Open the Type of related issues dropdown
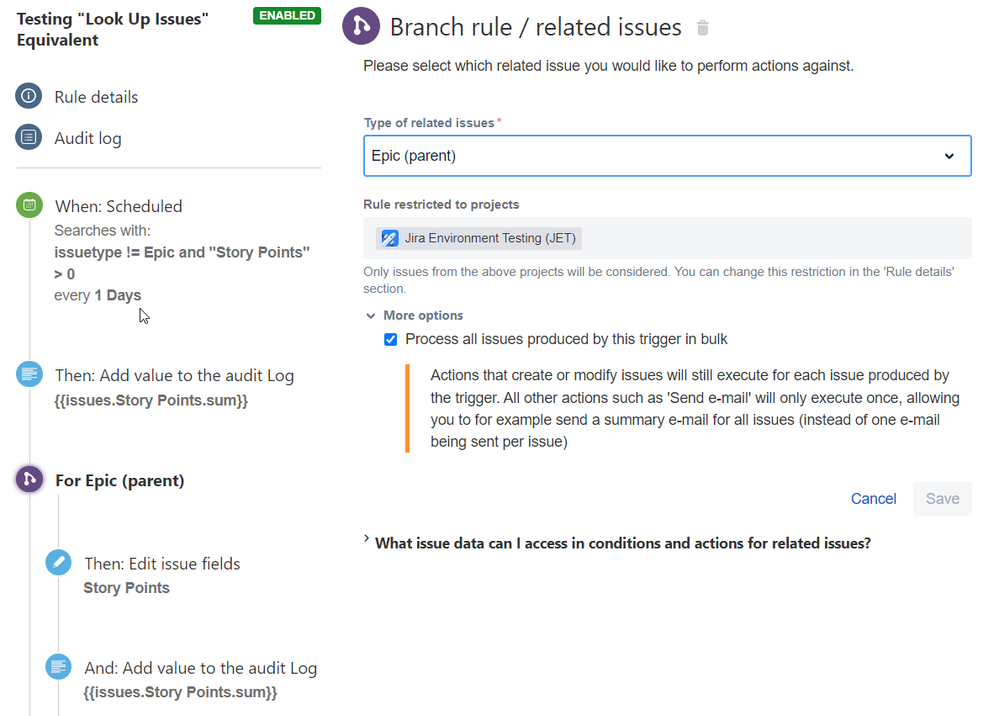The height and width of the screenshot is (716, 999). pyautogui.click(x=667, y=155)
